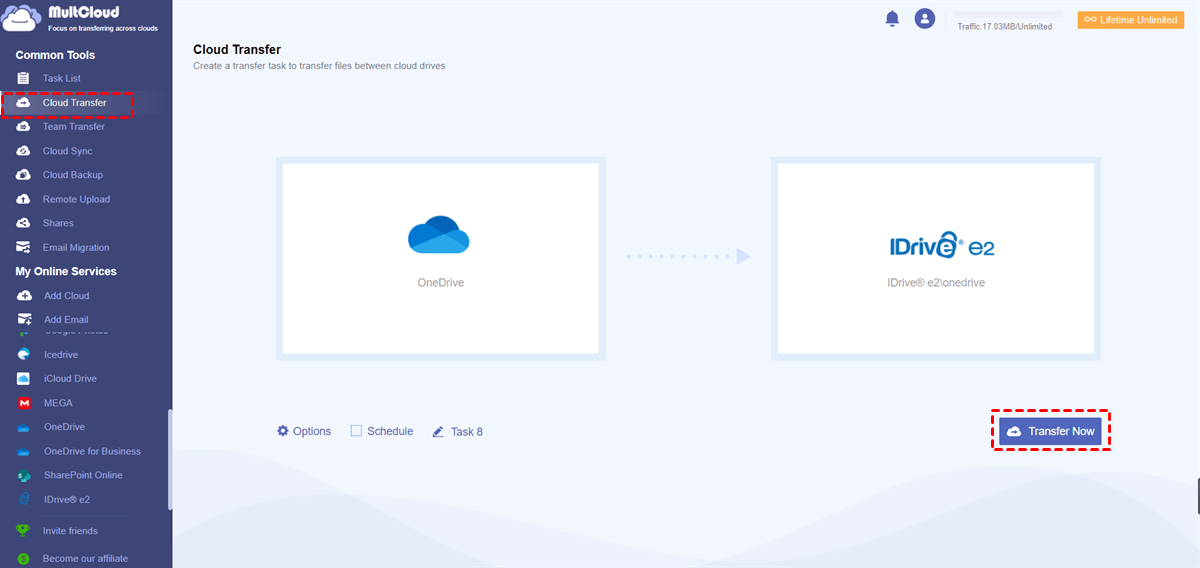Click the pencil icon beside Task 8
This screenshot has width=1200, height=568.
pyautogui.click(x=438, y=432)
